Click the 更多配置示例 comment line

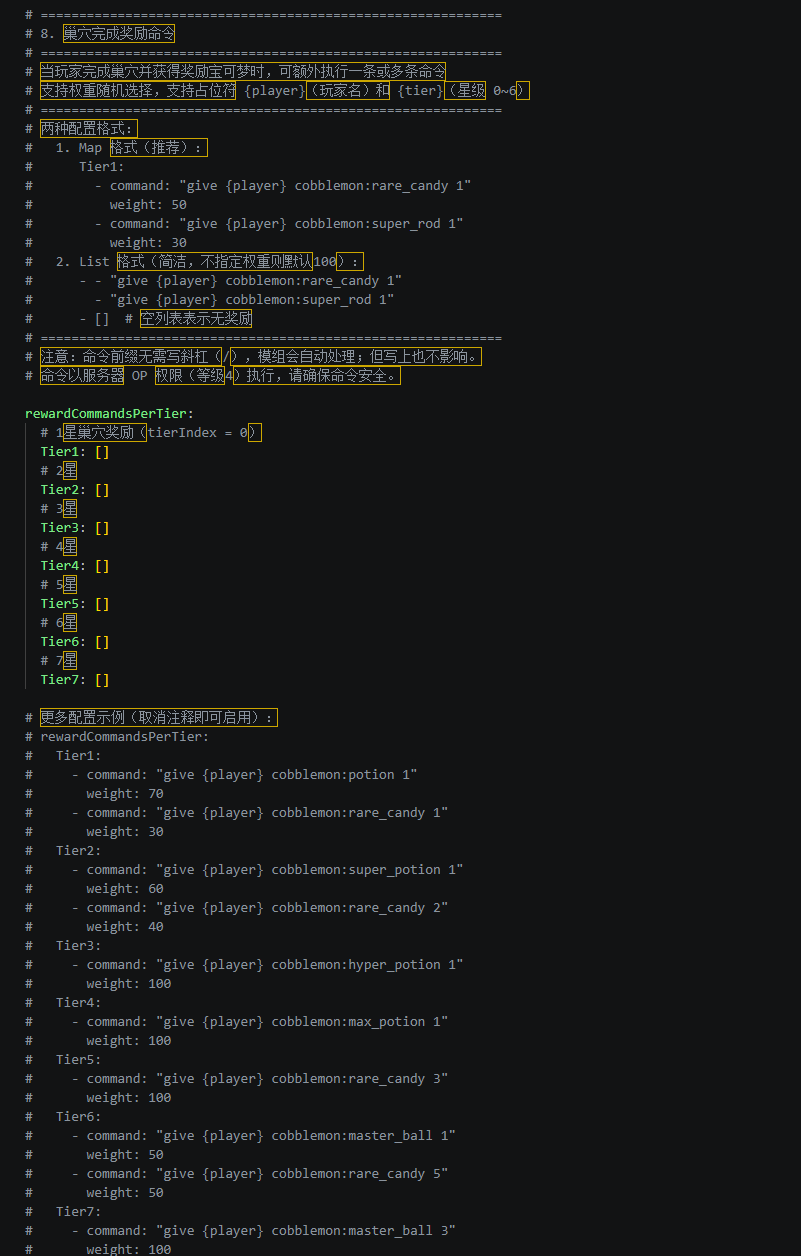point(158,718)
